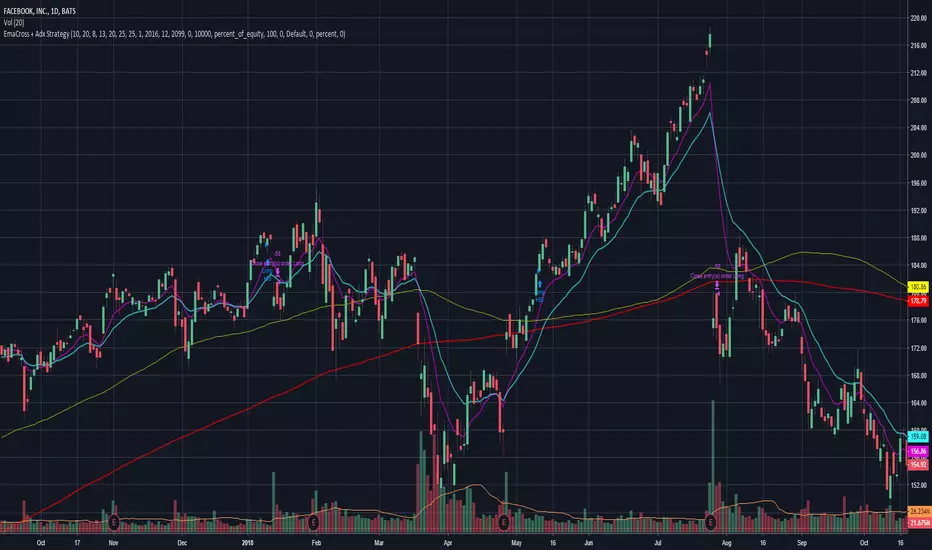The height and width of the screenshot is (550, 932).
Task: Open the earnings E marker just before Aug
Action: pyautogui.click(x=710, y=523)
